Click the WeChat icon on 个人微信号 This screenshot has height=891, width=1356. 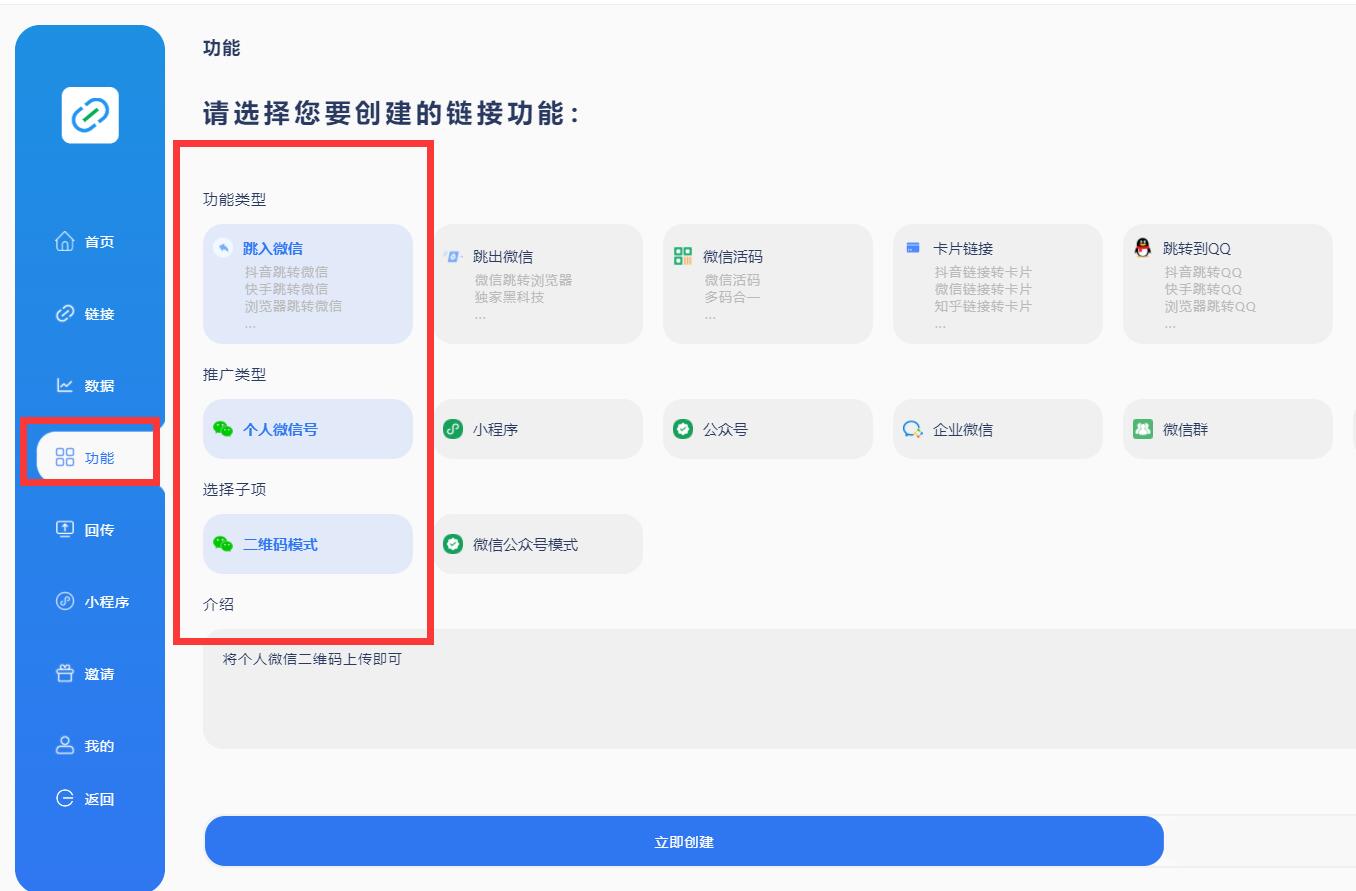(223, 429)
